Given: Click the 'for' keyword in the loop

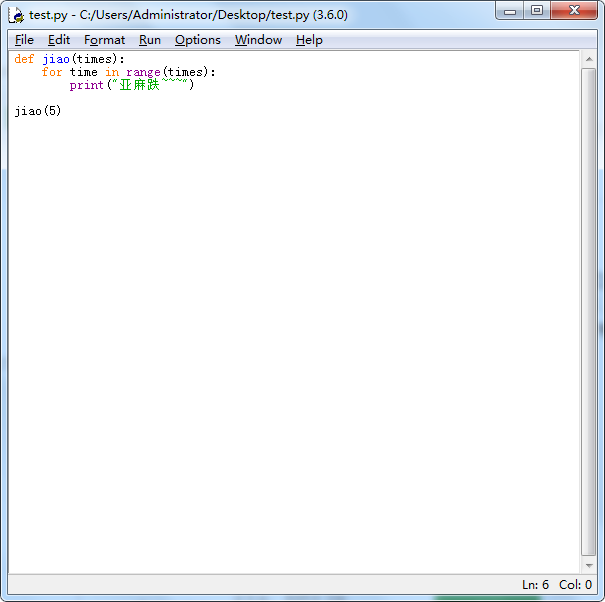Looking at the screenshot, I should tap(52, 72).
